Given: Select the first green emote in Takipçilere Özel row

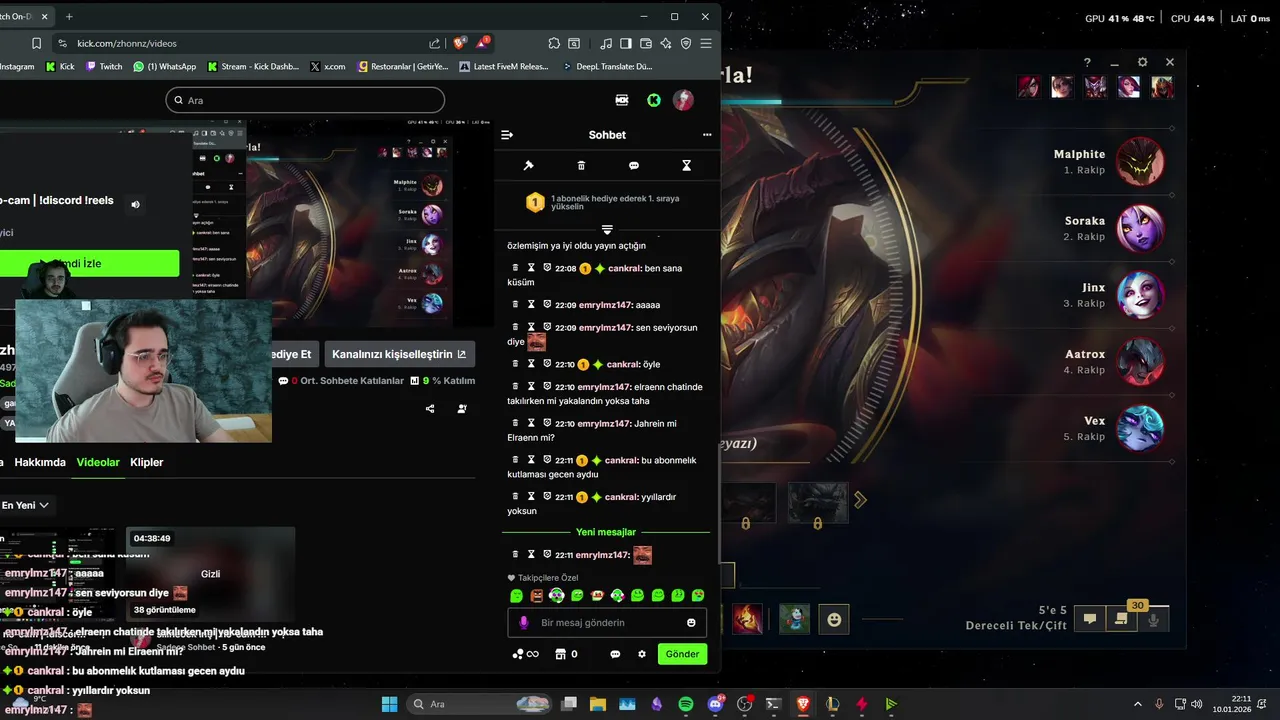Looking at the screenshot, I should (x=516, y=596).
